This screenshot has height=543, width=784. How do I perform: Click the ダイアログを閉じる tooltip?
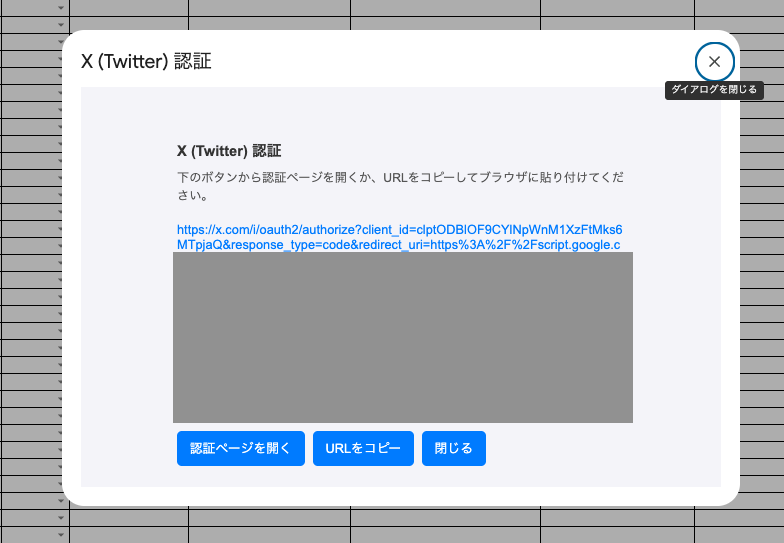point(714,90)
